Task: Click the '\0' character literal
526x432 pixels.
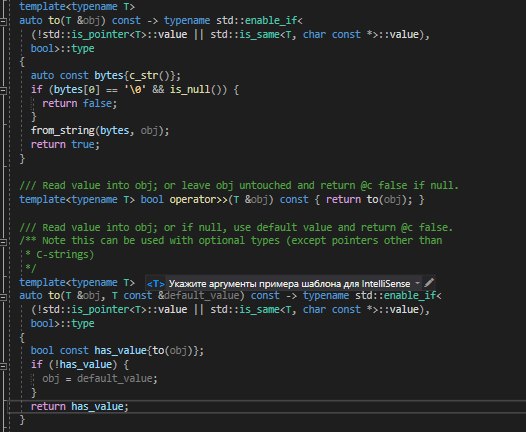Action: coord(135,90)
